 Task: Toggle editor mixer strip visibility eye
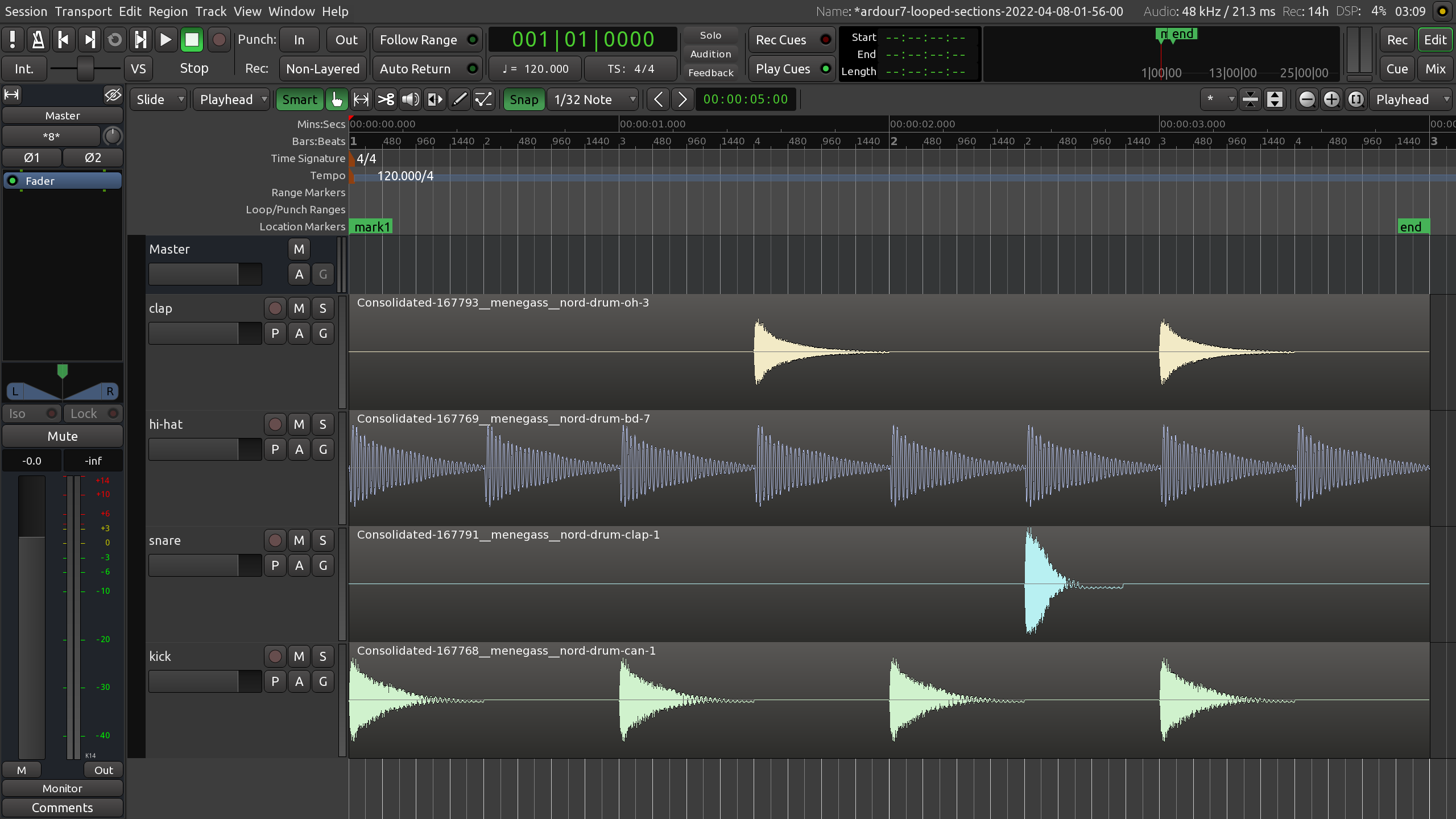113,95
